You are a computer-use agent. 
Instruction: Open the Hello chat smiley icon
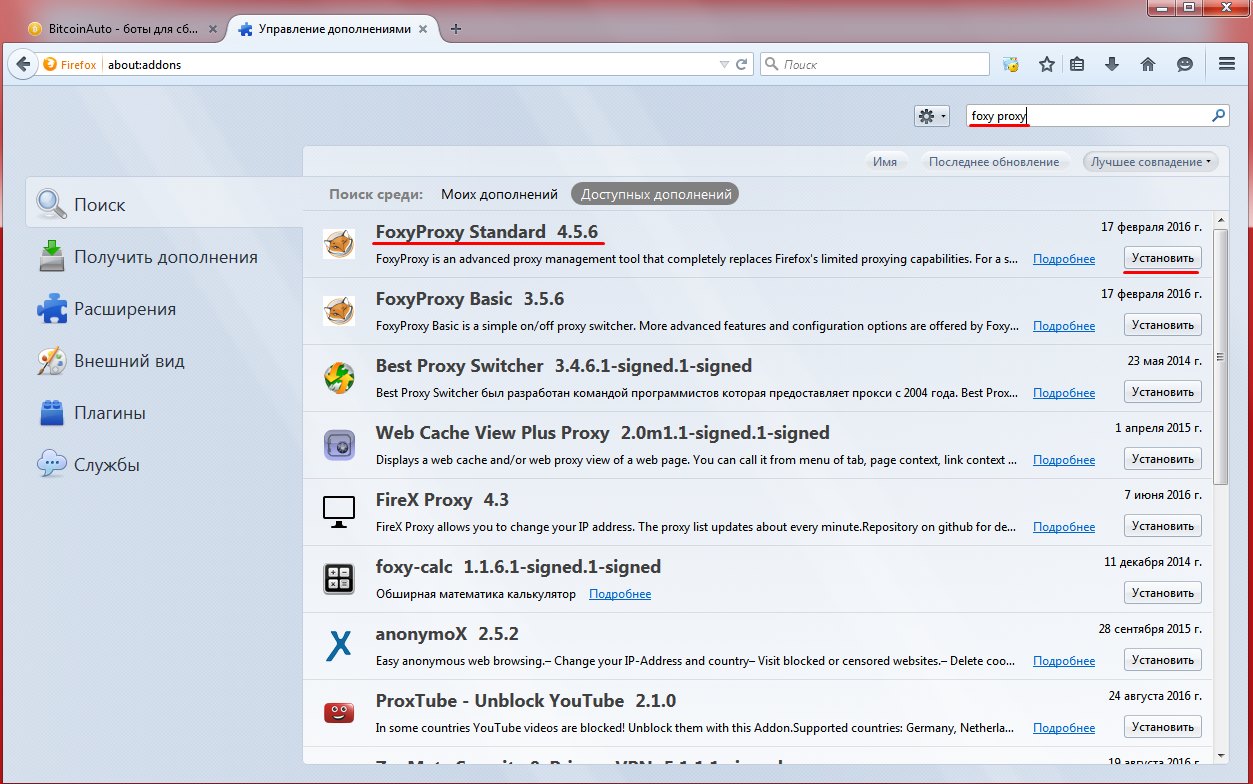[x=1185, y=64]
